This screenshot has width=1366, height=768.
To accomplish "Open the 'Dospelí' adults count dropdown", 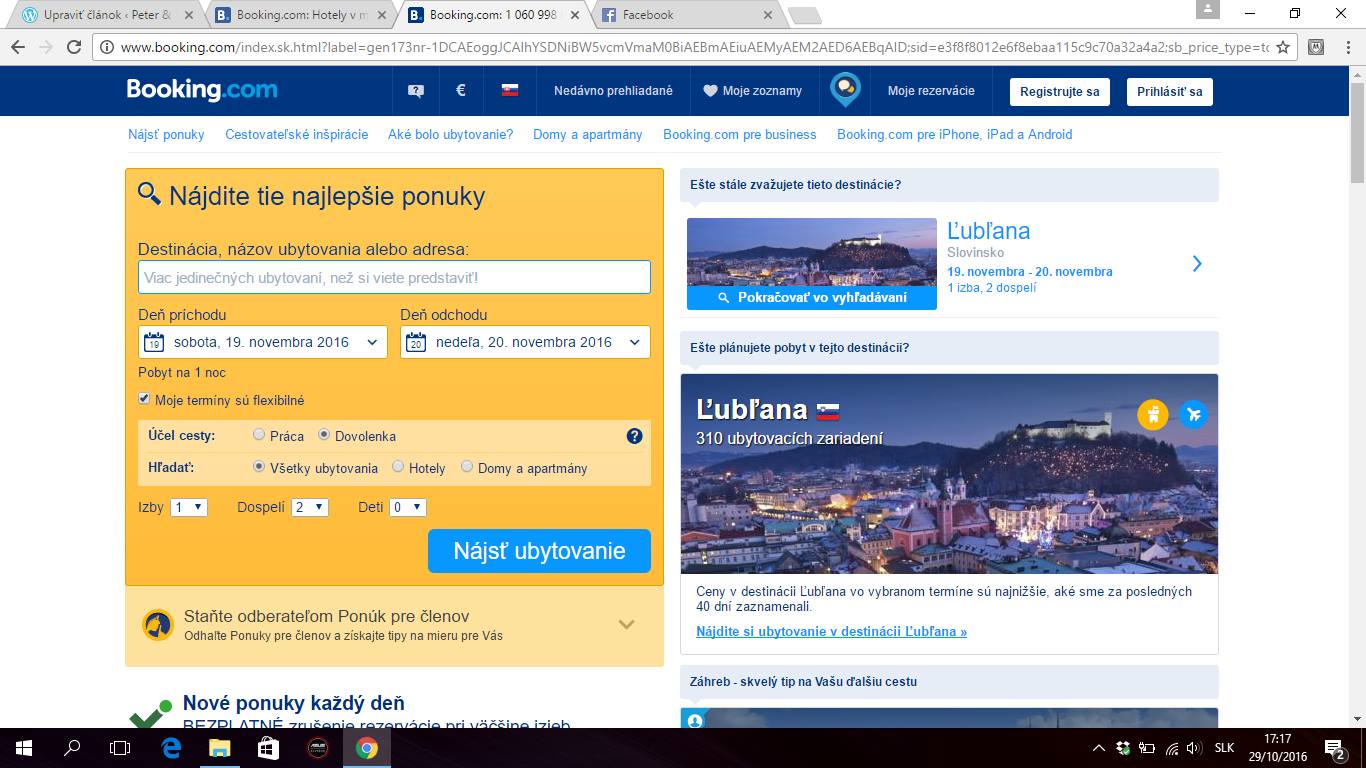I will [x=310, y=507].
